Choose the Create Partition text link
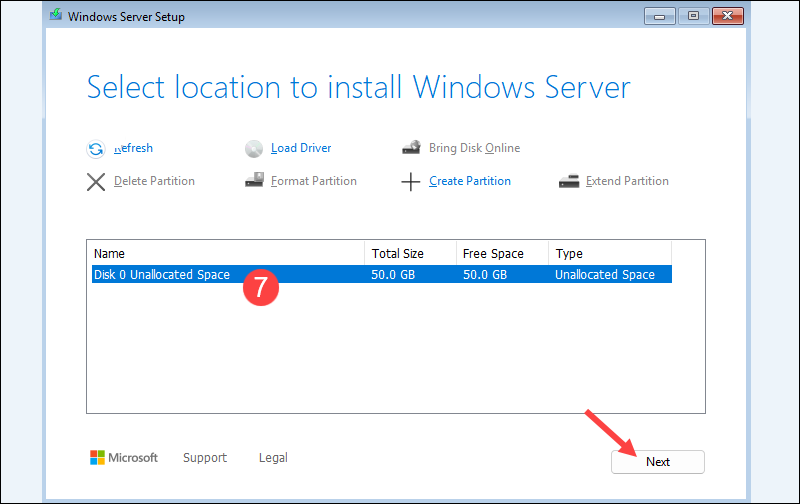 [470, 181]
